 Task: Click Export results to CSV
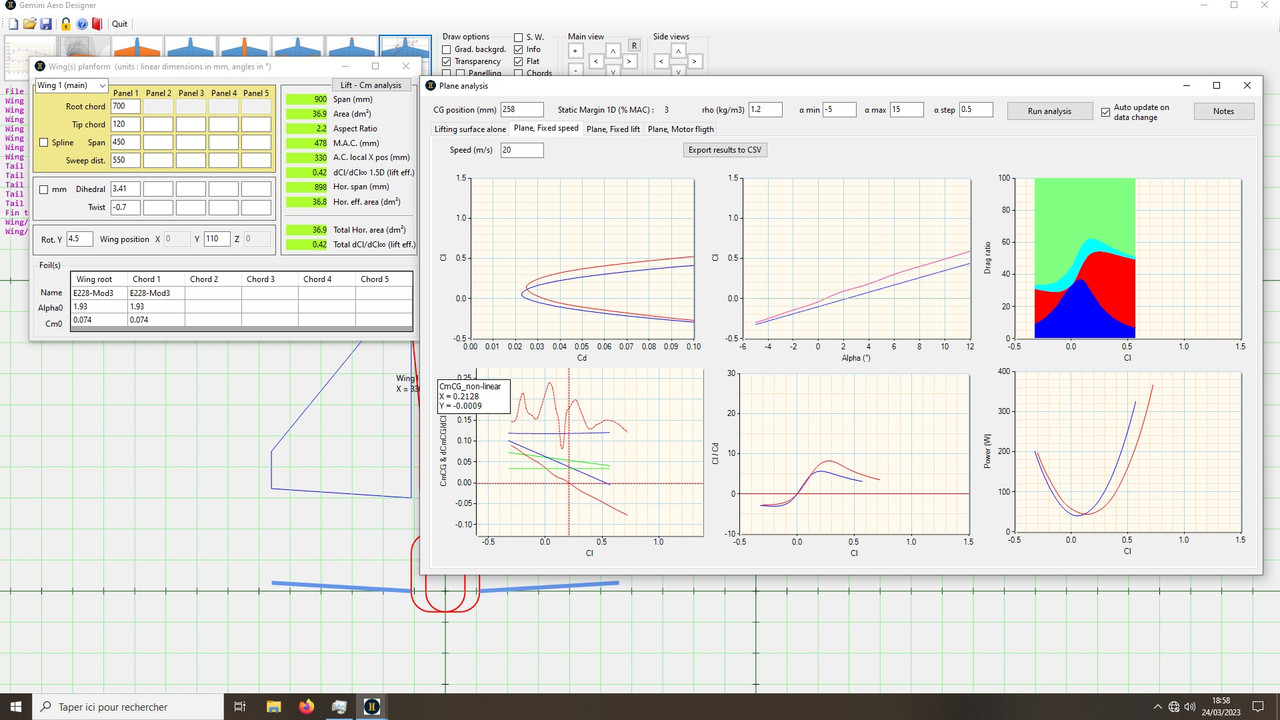pos(725,150)
